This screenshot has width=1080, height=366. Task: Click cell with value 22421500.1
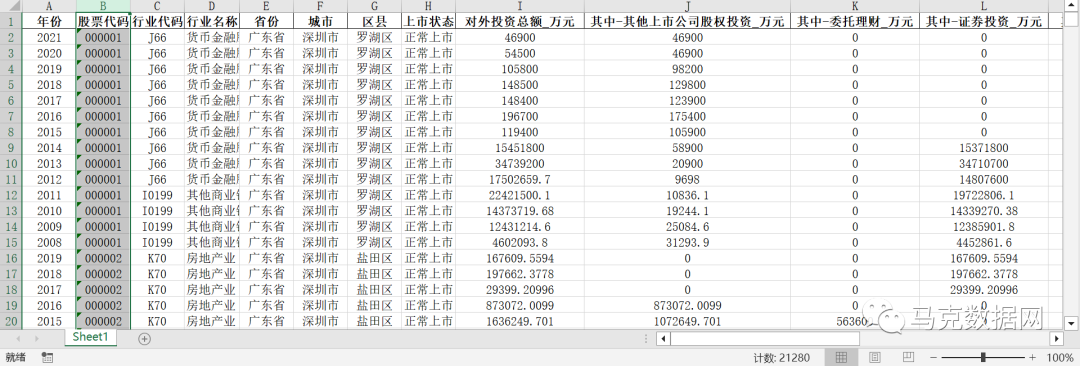pyautogui.click(x=520, y=196)
